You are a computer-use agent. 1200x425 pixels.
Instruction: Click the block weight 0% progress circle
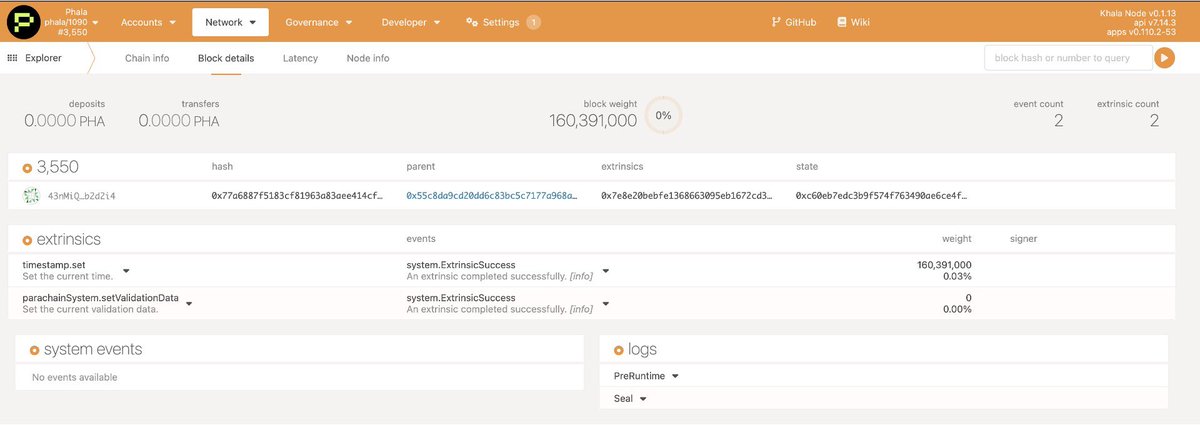click(x=663, y=115)
